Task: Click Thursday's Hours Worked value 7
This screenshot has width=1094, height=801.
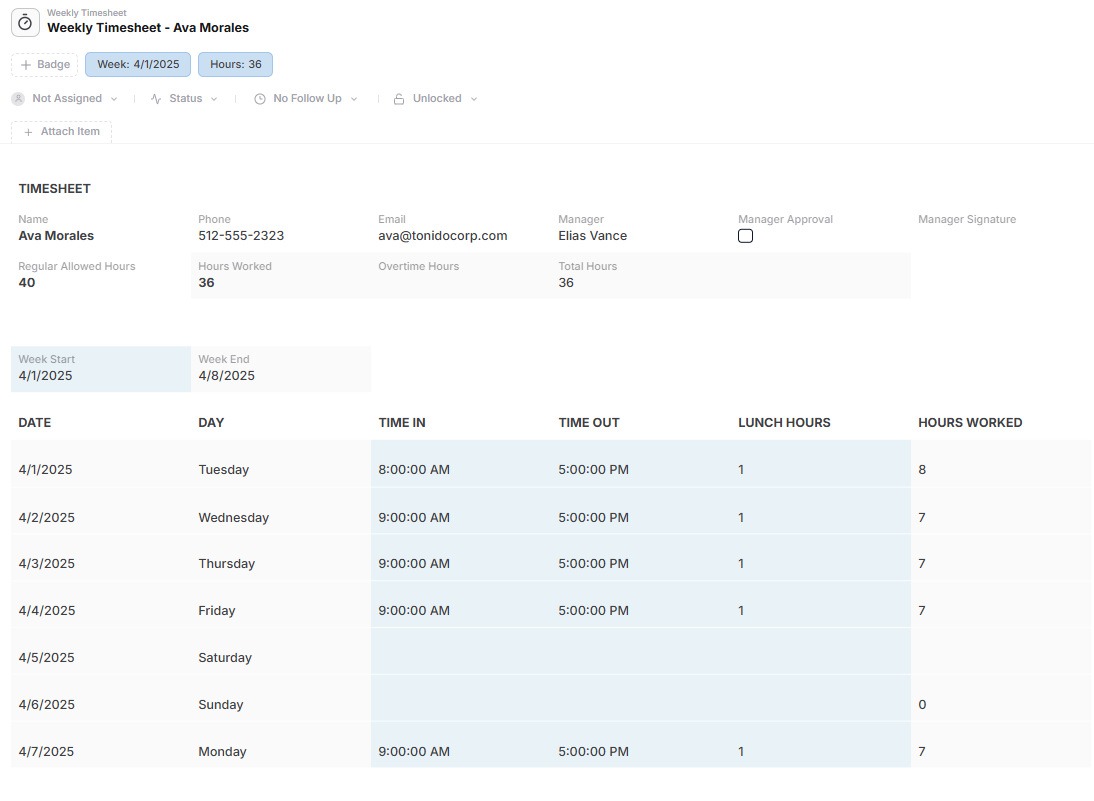Action: (922, 564)
